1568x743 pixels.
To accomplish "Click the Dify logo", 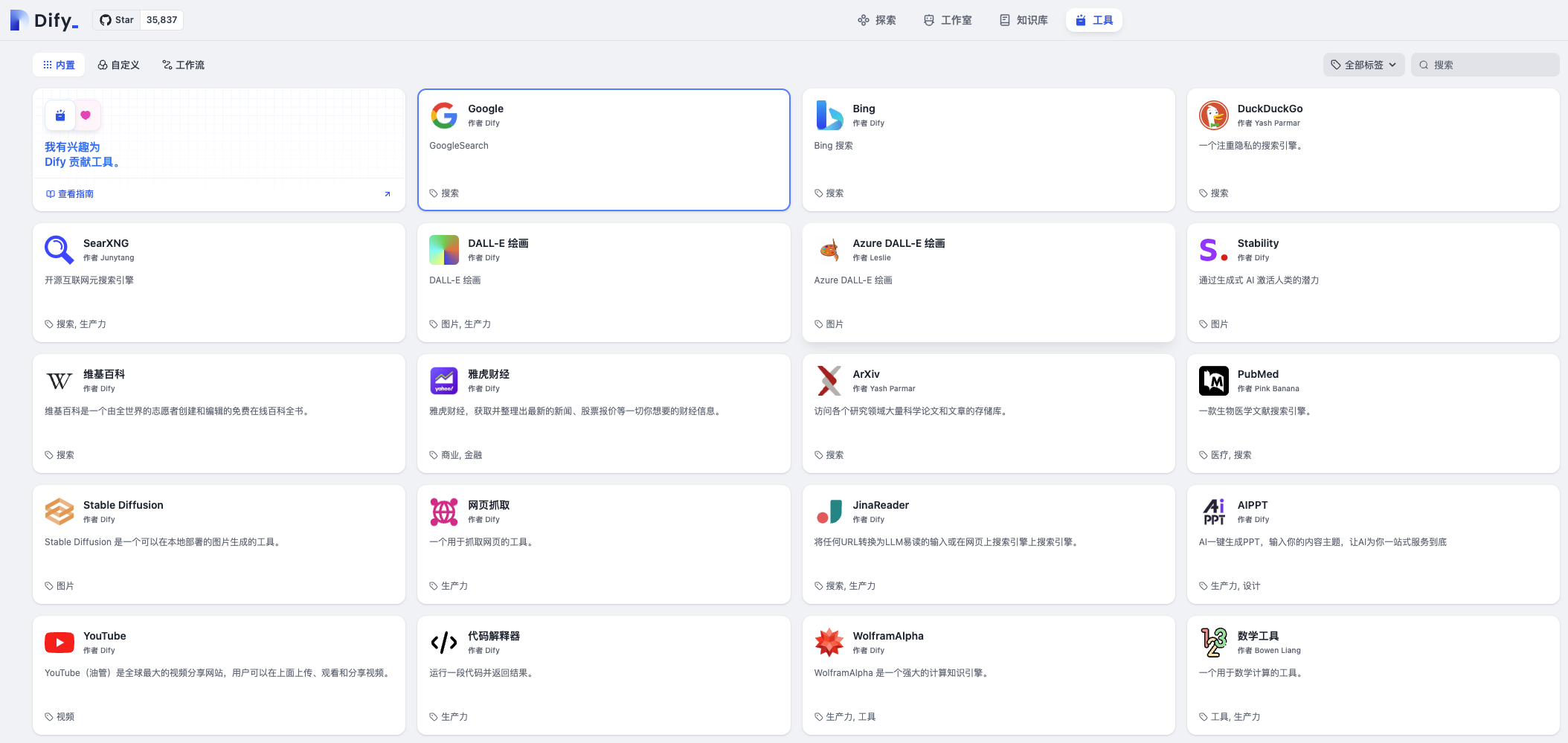I will click(x=44, y=20).
